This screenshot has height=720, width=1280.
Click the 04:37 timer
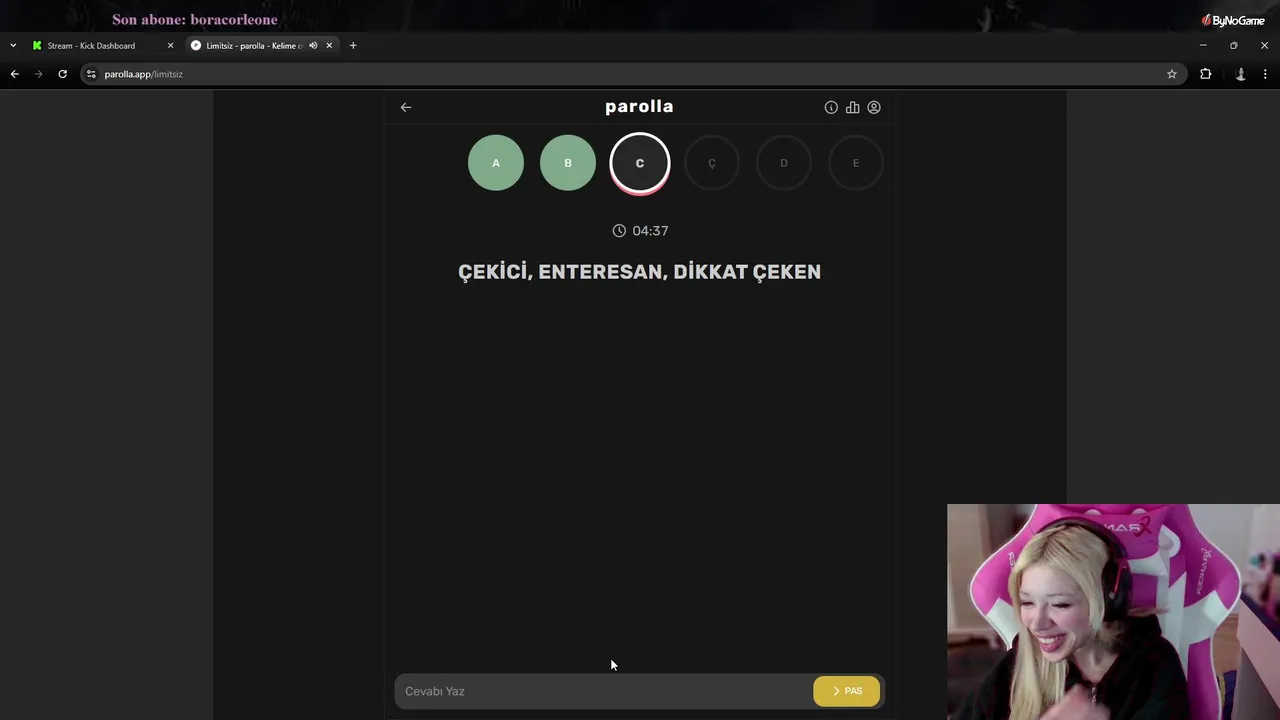click(x=640, y=231)
